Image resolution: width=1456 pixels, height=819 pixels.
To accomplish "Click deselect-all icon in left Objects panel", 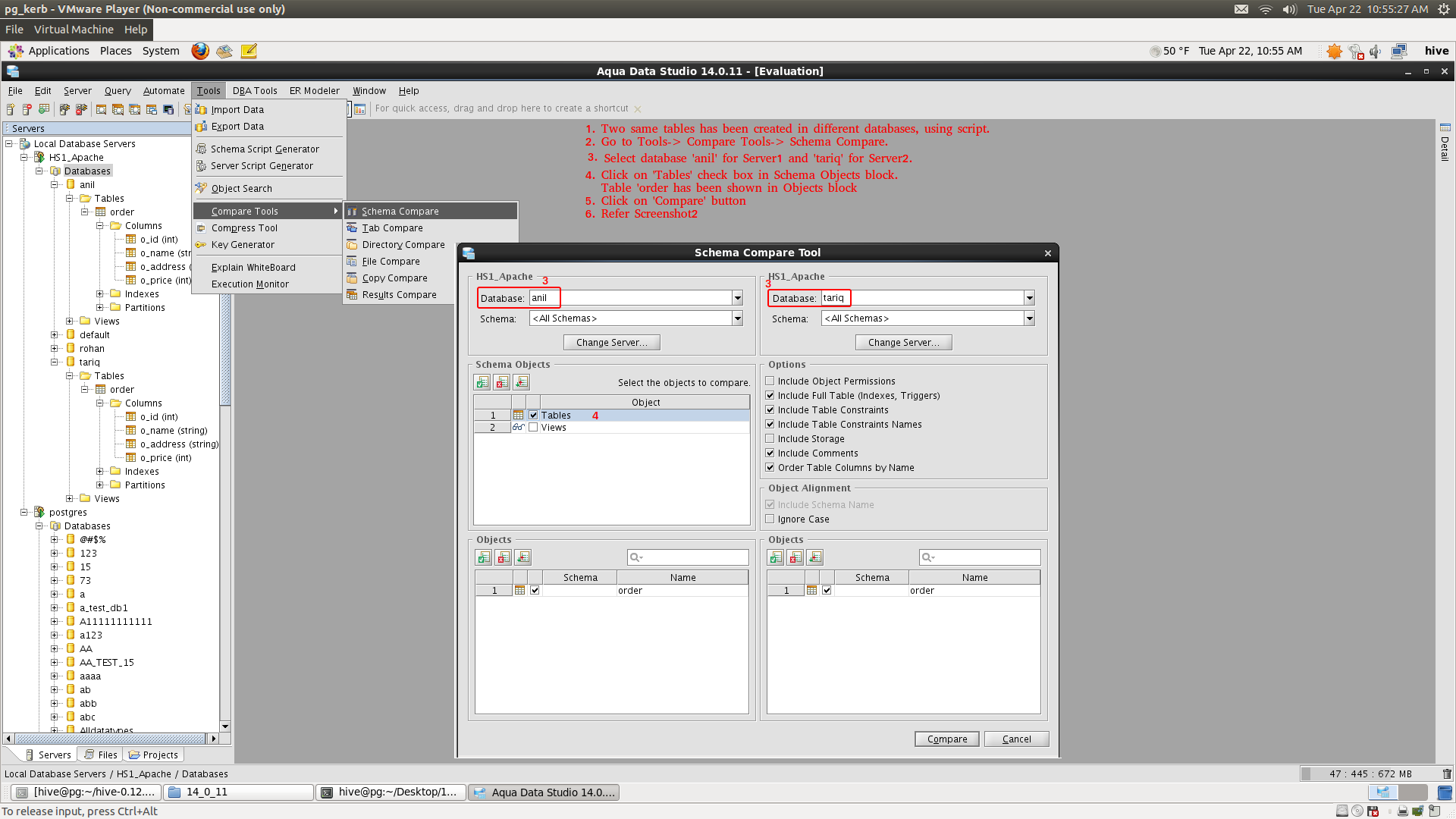I will 504,557.
